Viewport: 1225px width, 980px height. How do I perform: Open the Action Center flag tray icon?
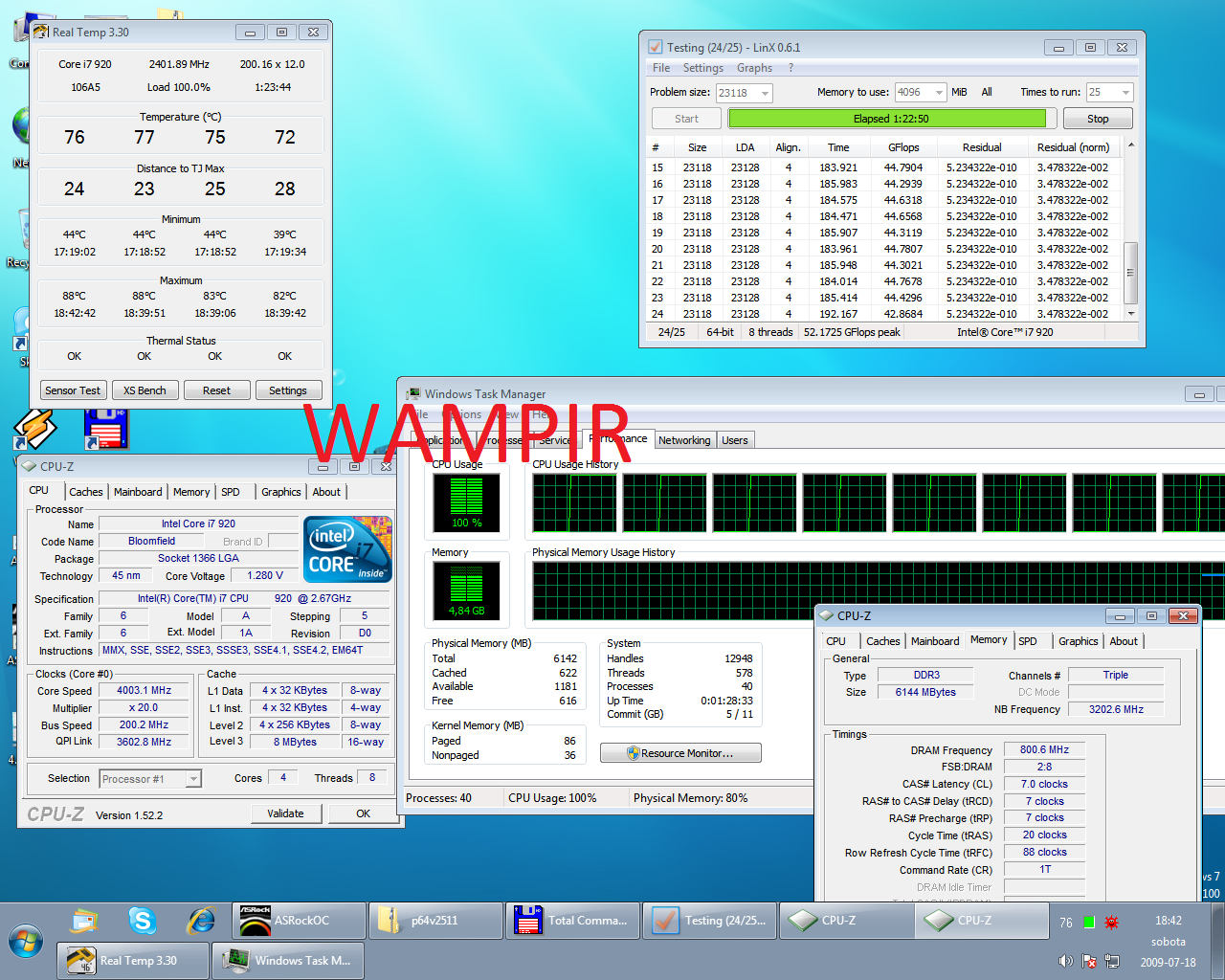click(1089, 961)
